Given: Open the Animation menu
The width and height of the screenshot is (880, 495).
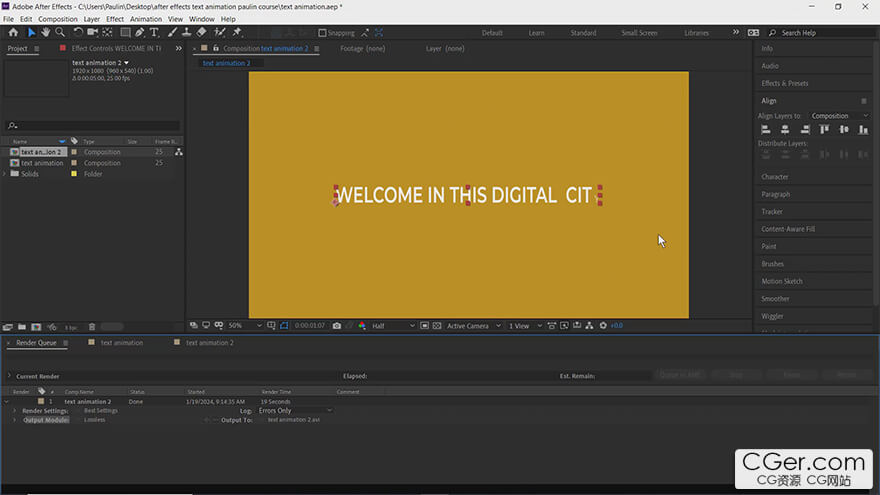Looking at the screenshot, I should 146,19.
